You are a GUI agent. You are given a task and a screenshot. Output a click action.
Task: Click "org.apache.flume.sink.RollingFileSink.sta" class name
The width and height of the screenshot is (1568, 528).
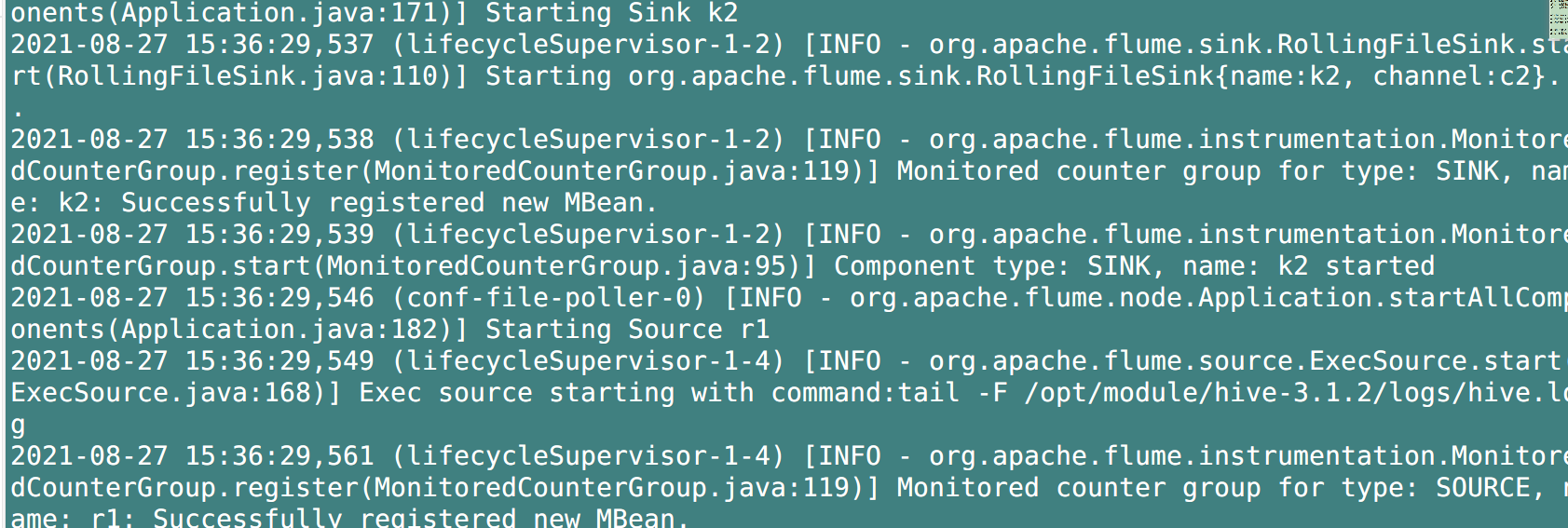pyautogui.click(x=1248, y=45)
